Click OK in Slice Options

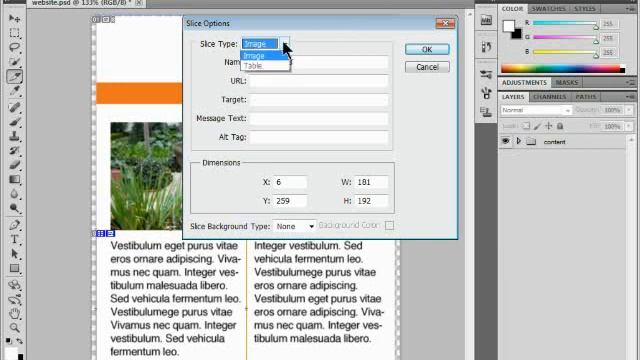tap(427, 49)
